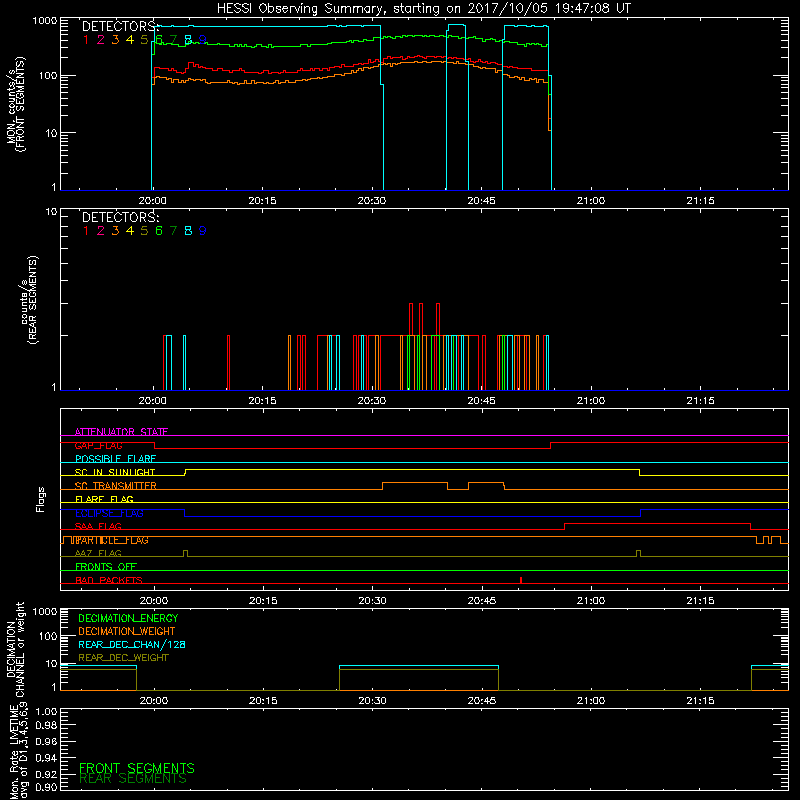Click the 0.98 value on the livetime axis
Viewport: 800px width, 800px height.
pos(46,725)
